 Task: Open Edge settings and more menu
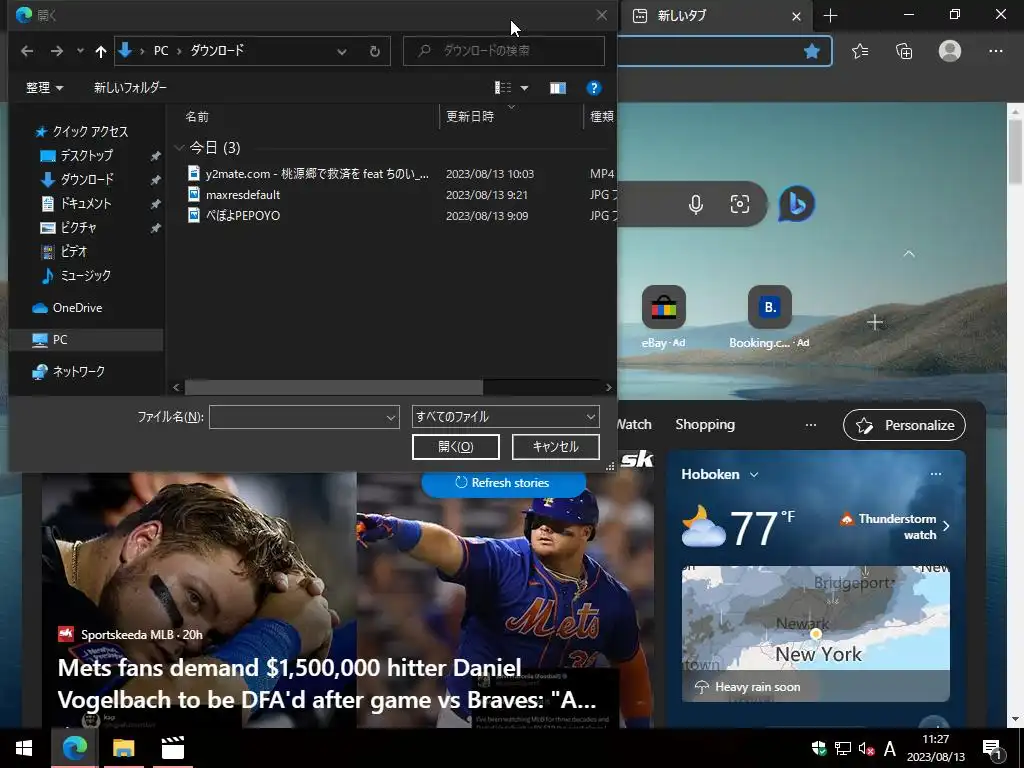[x=995, y=51]
